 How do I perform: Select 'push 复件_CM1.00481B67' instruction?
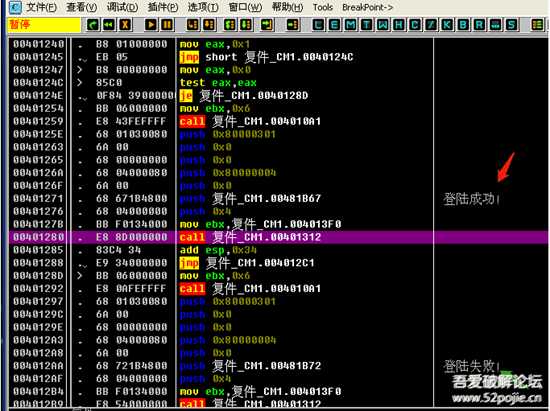click(250, 198)
